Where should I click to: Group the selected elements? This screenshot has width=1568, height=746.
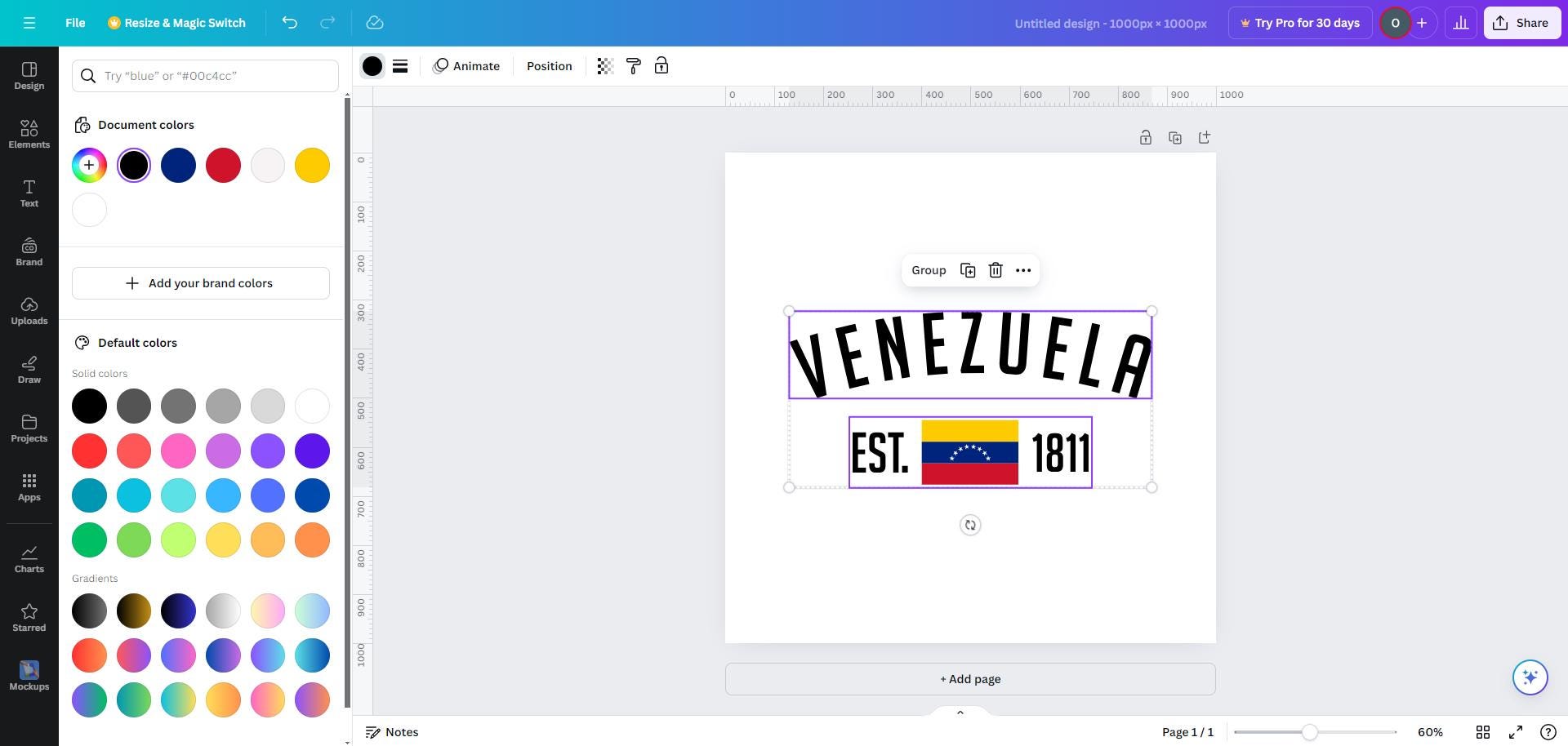(x=929, y=269)
